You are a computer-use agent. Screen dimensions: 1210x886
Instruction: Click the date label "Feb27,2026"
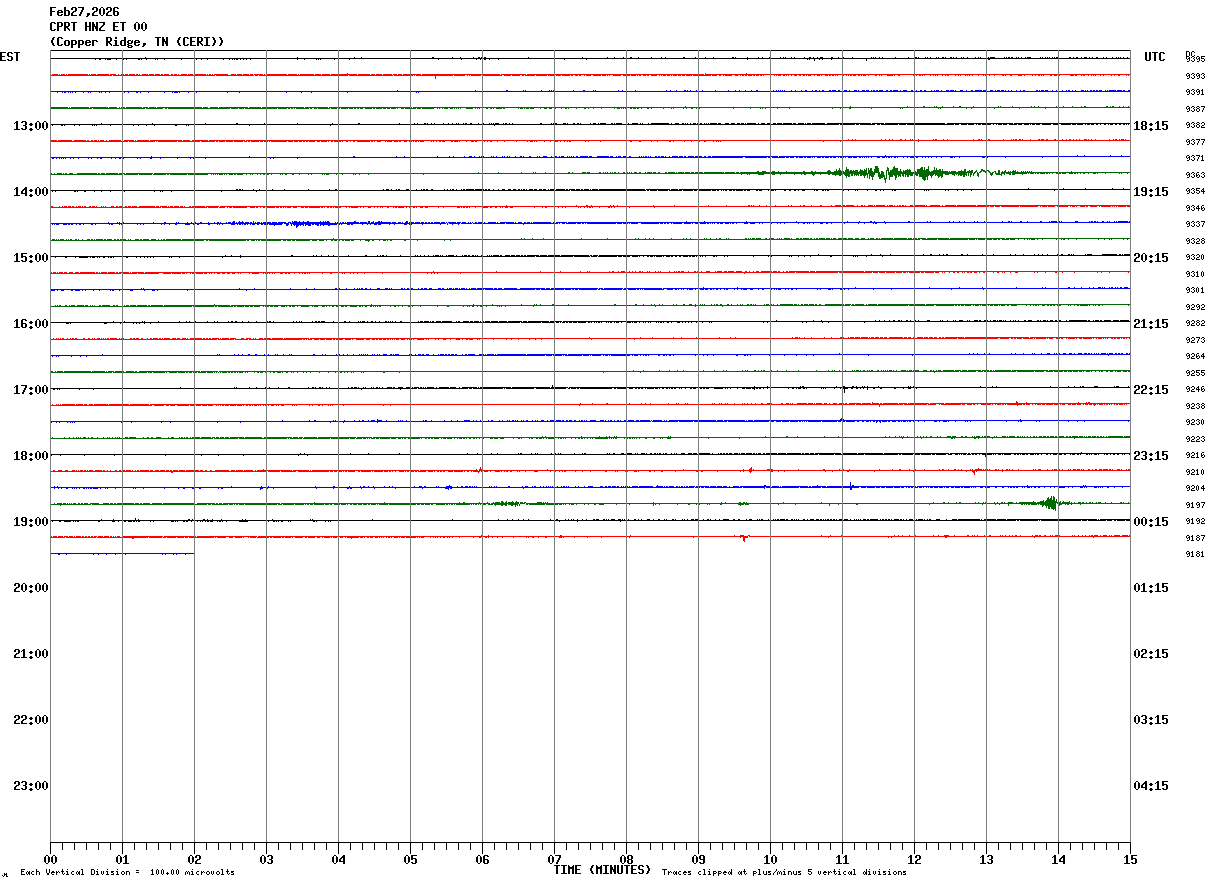[84, 12]
